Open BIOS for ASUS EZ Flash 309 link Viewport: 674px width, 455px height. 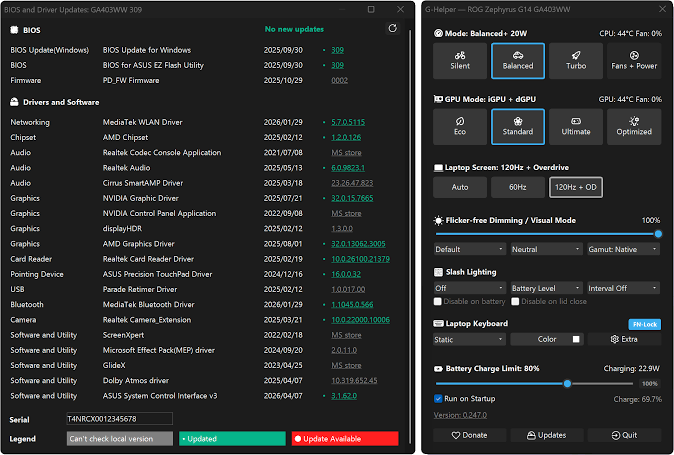click(337, 65)
